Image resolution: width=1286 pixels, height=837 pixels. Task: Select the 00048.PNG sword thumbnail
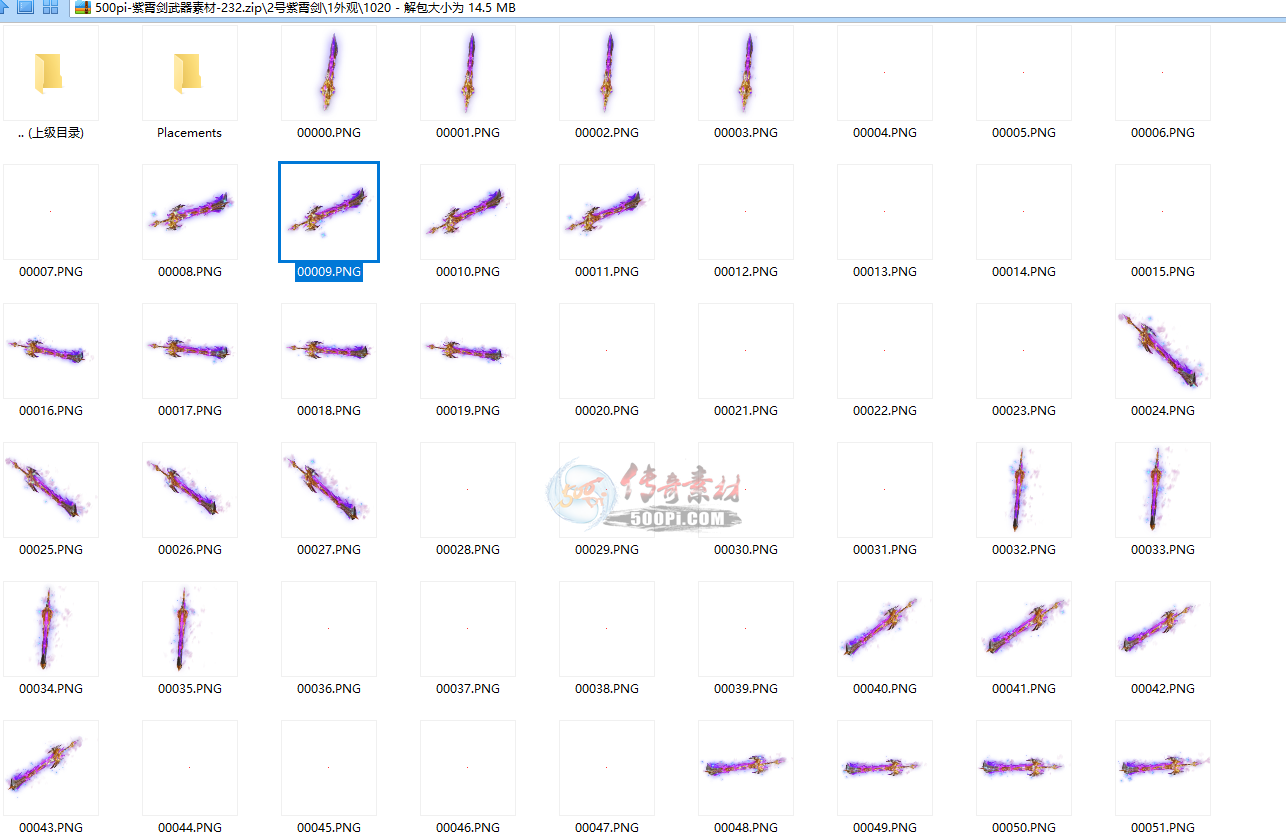tap(746, 768)
